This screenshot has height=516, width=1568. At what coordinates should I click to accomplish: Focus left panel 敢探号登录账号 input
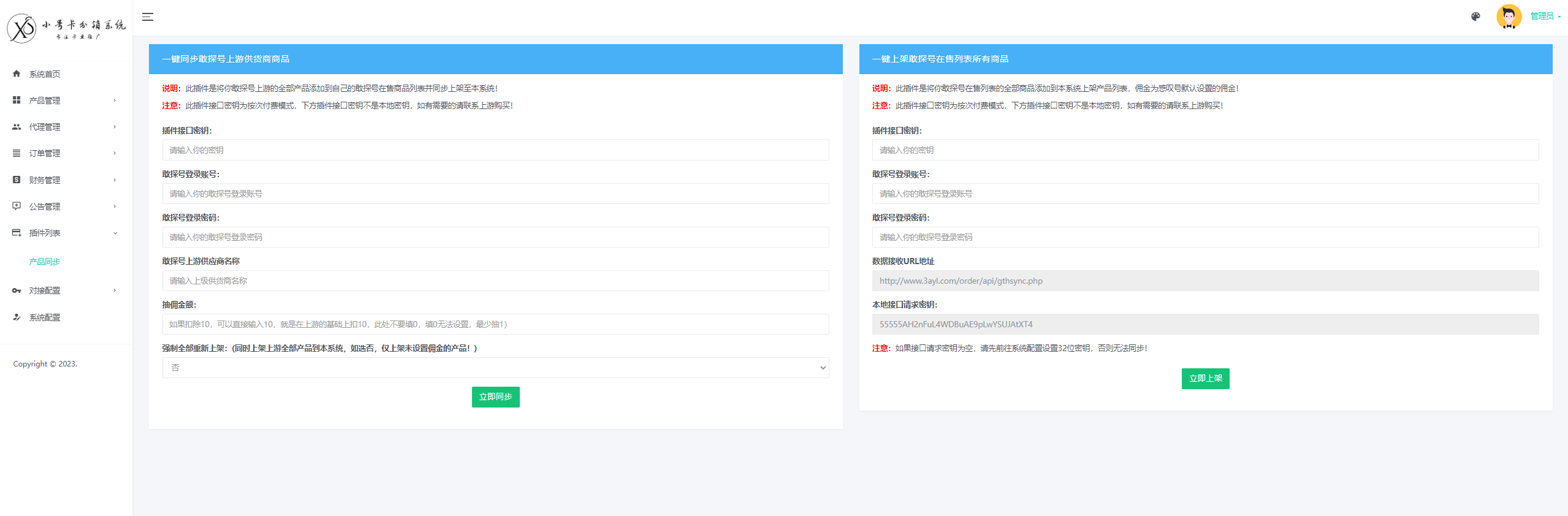495,194
